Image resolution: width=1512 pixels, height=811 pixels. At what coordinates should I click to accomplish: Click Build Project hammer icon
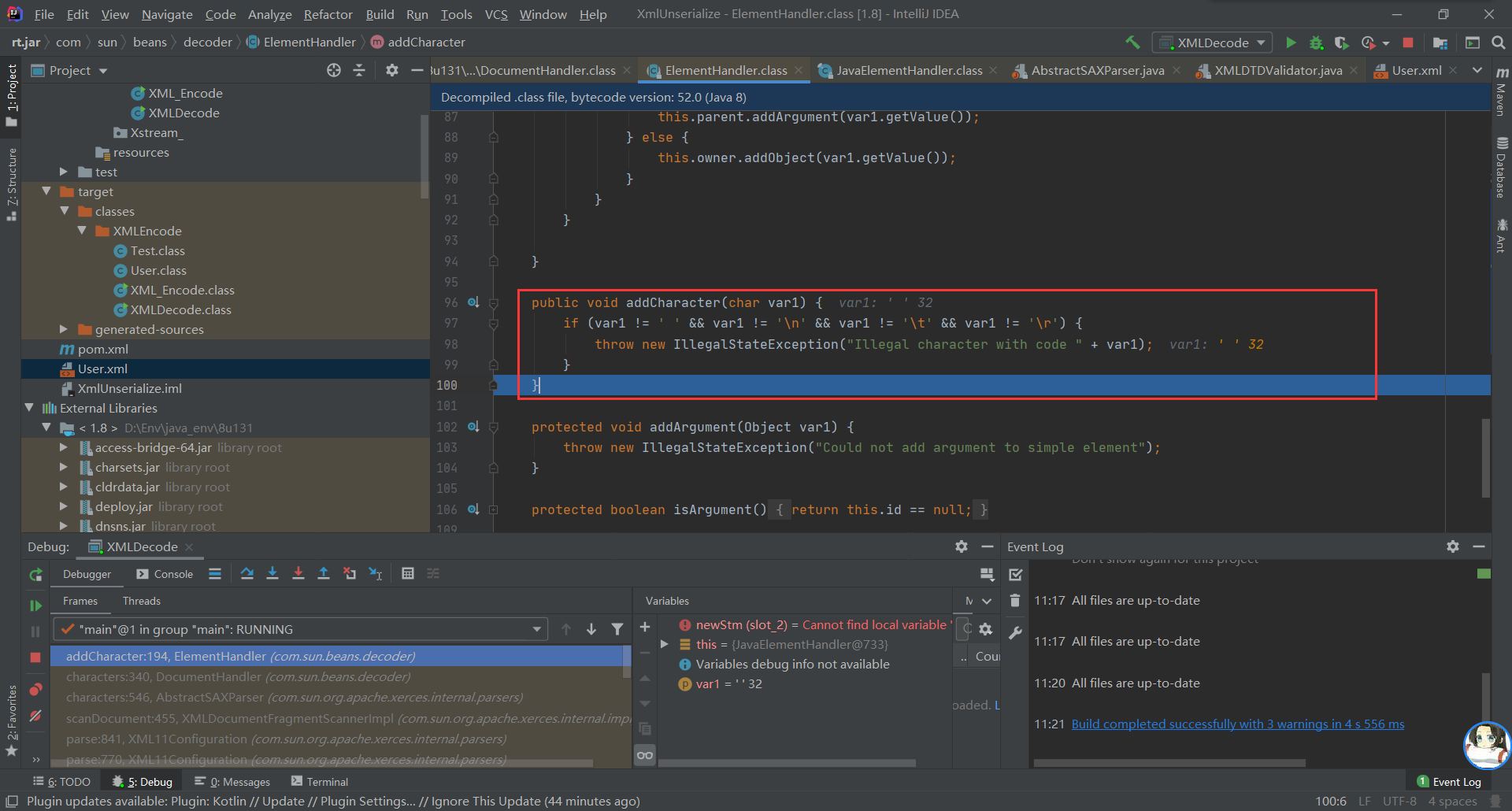point(1132,43)
